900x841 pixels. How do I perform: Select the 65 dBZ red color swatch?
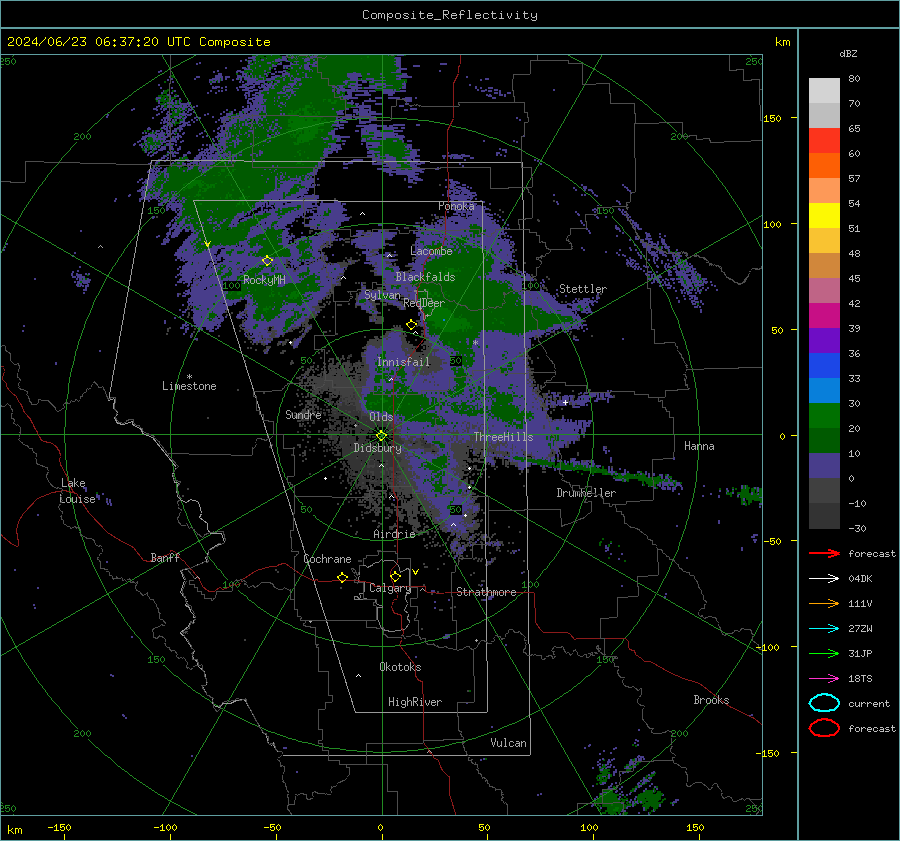coord(824,140)
